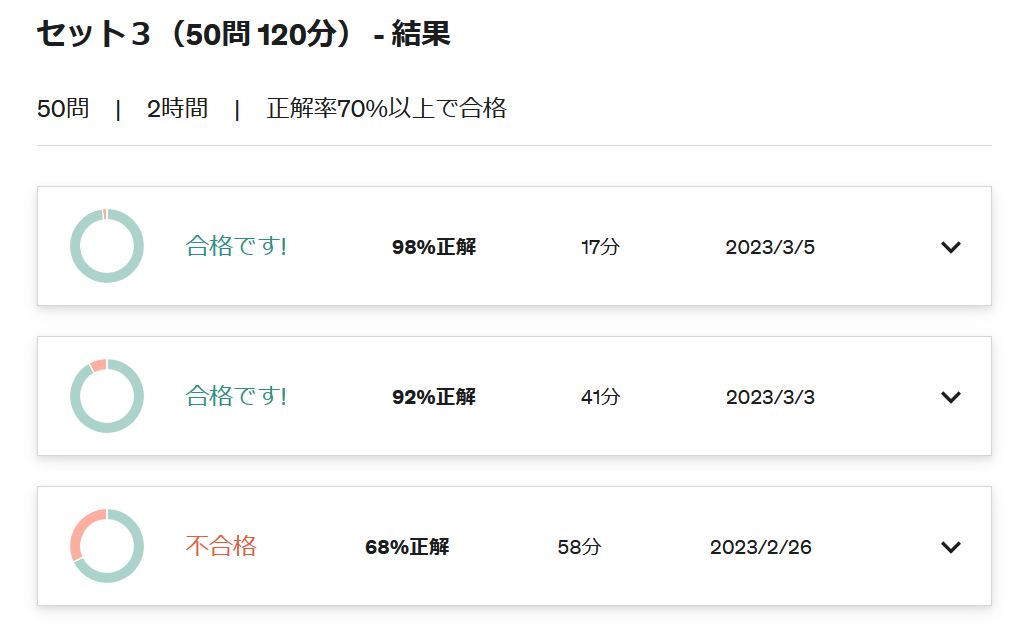
Task: Click the red 不合格 label
Action: (221, 546)
